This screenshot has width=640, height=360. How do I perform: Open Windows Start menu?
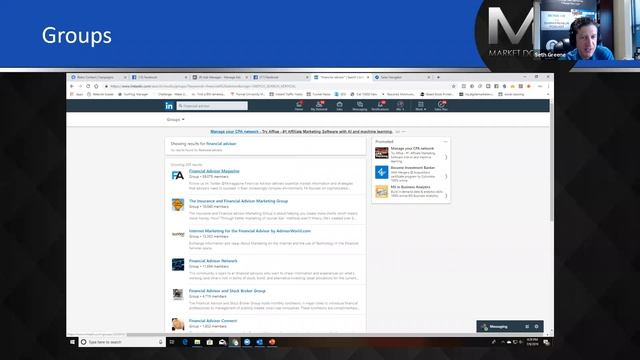click(x=73, y=342)
